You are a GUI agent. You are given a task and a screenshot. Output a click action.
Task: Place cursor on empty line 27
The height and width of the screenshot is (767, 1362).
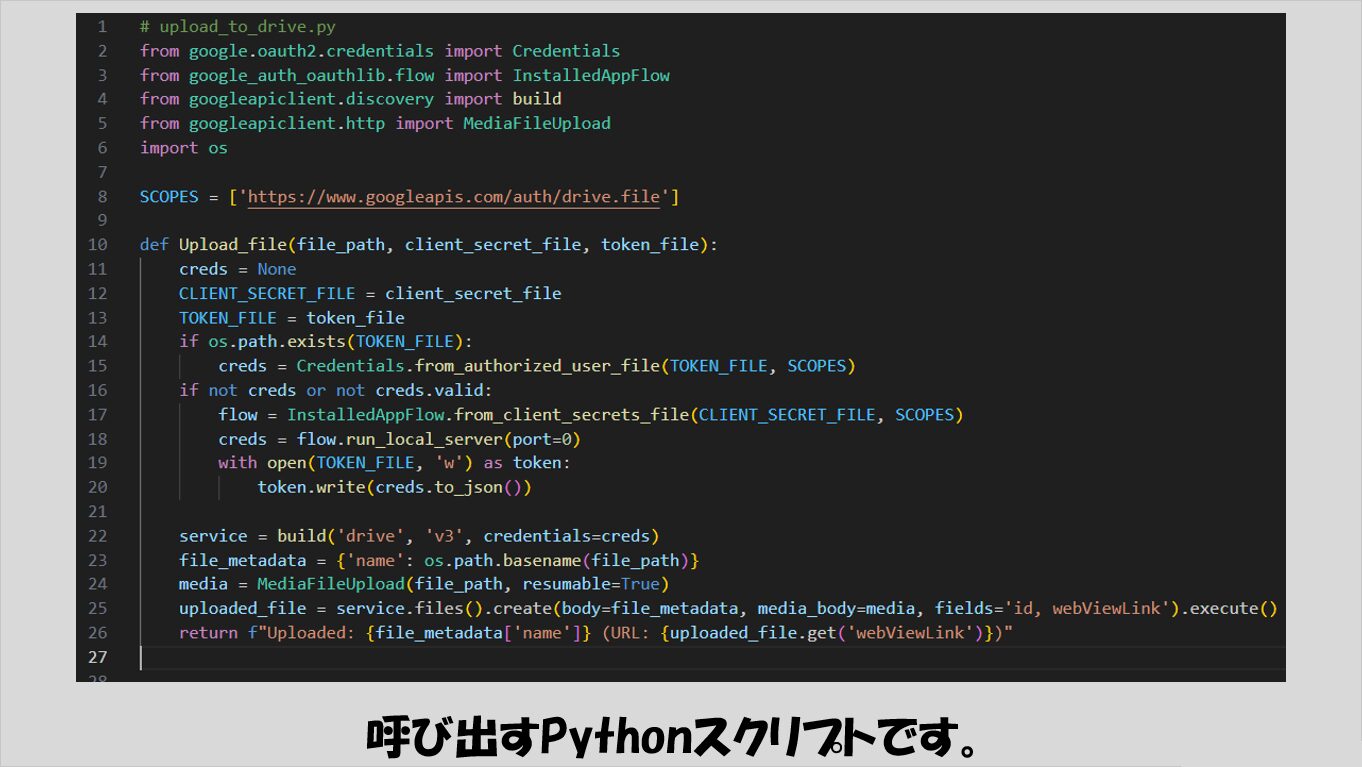tap(400, 657)
